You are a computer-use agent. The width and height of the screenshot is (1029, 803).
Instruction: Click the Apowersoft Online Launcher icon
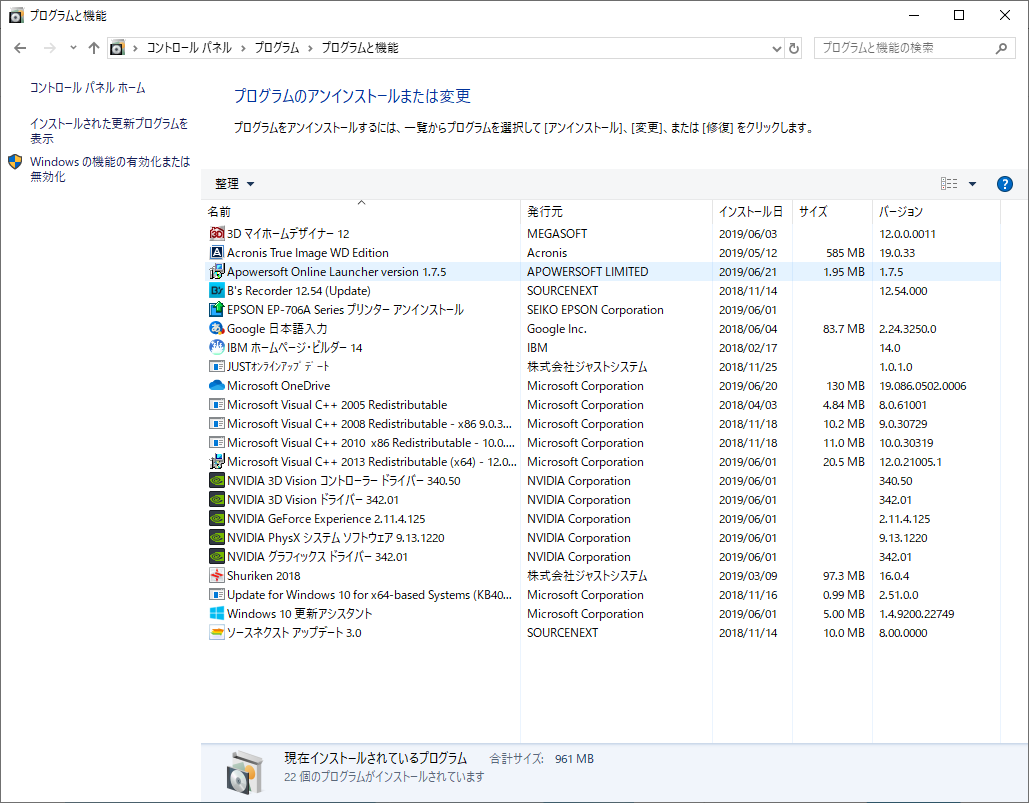point(217,272)
